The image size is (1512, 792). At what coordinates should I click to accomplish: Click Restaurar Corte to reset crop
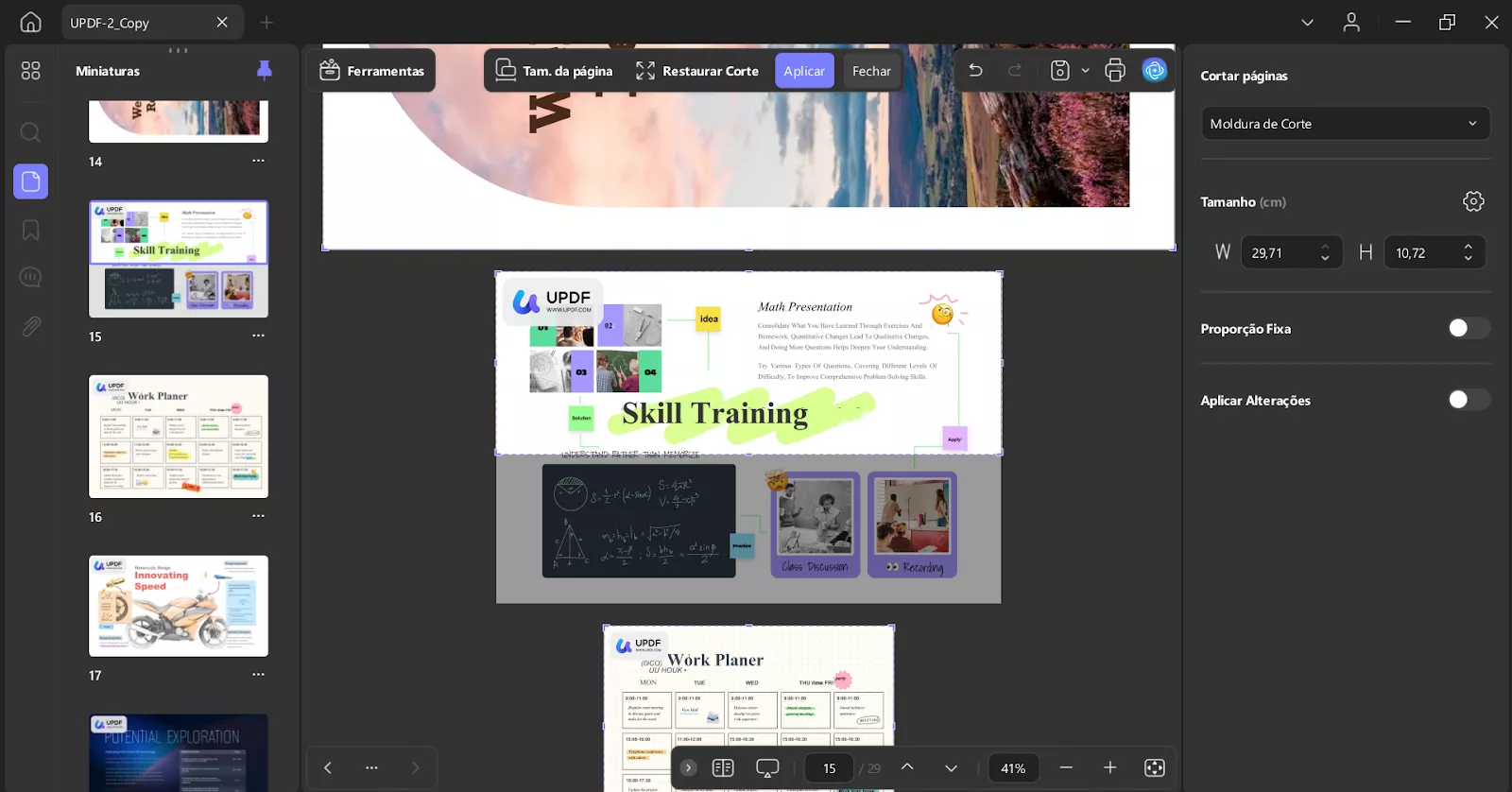pos(697,71)
